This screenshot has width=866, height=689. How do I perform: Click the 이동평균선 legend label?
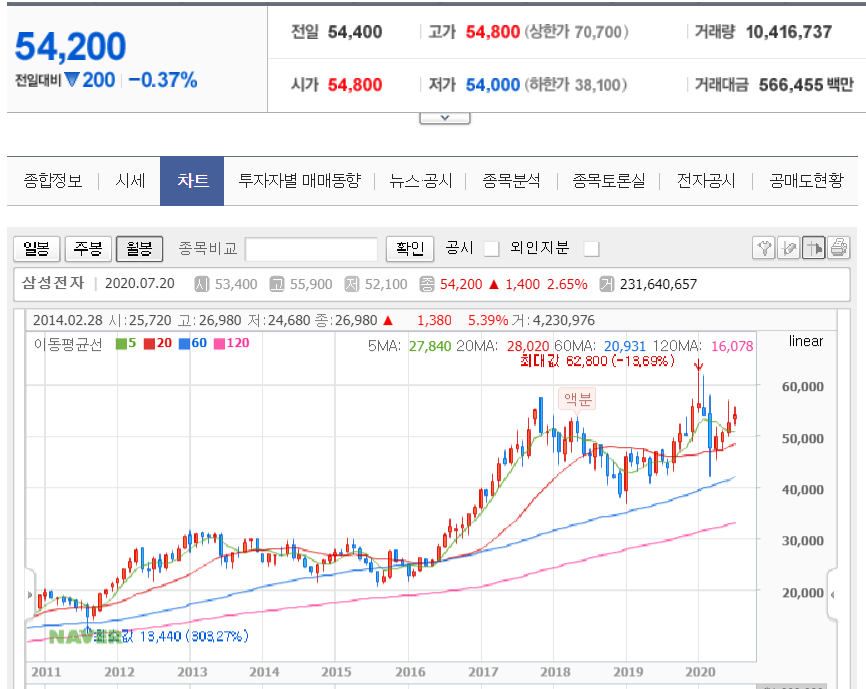point(68,344)
